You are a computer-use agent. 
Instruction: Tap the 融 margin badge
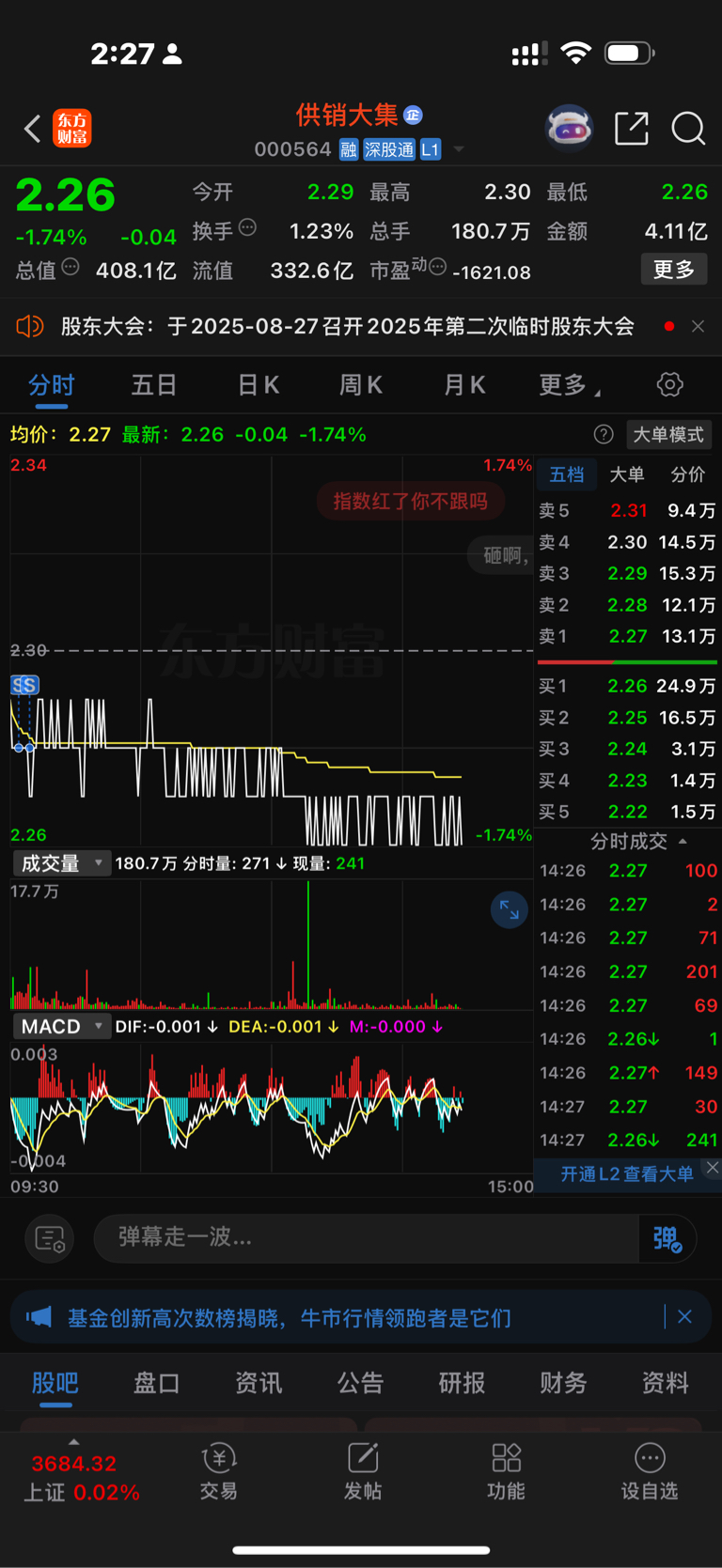349,149
